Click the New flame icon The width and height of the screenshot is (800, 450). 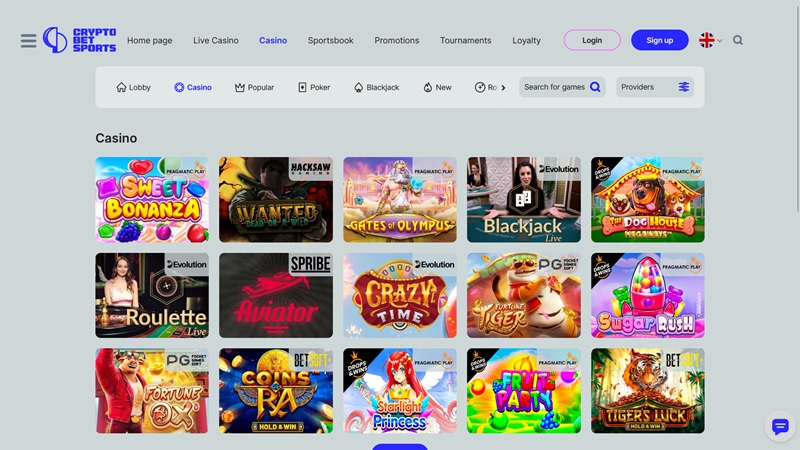click(x=428, y=87)
